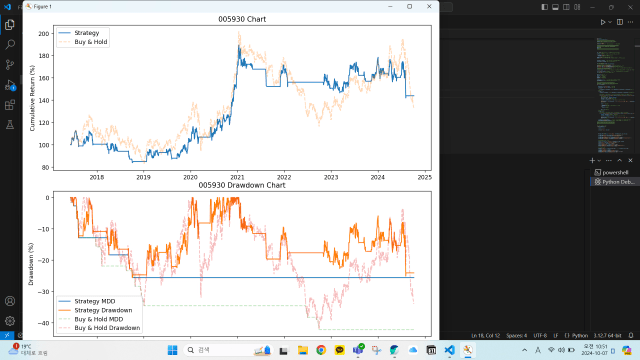Maximize the terminal panel with chevron
The image size is (640, 360).
[x=620, y=160]
